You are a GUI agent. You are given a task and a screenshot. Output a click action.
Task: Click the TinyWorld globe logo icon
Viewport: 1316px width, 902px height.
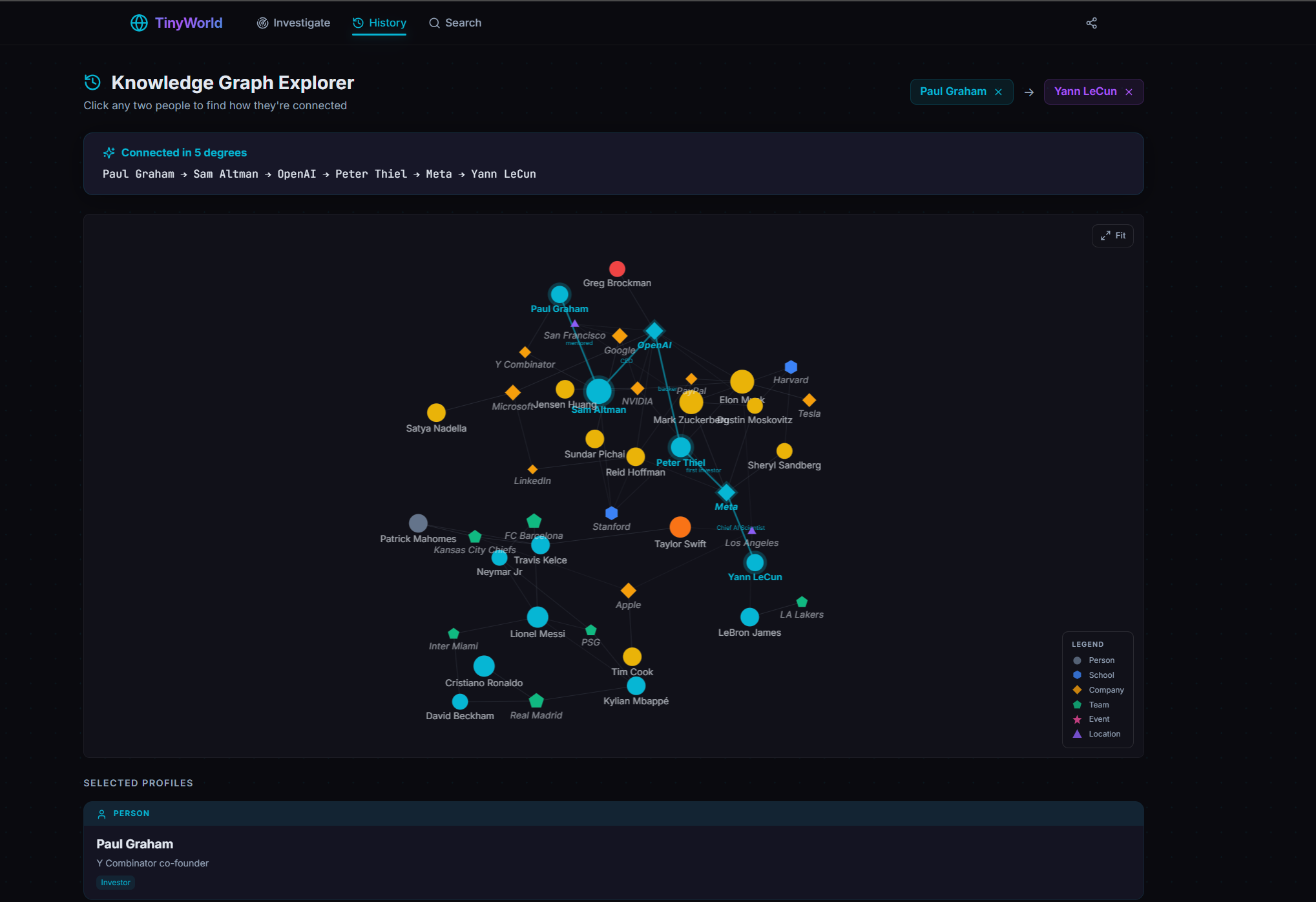[x=139, y=23]
